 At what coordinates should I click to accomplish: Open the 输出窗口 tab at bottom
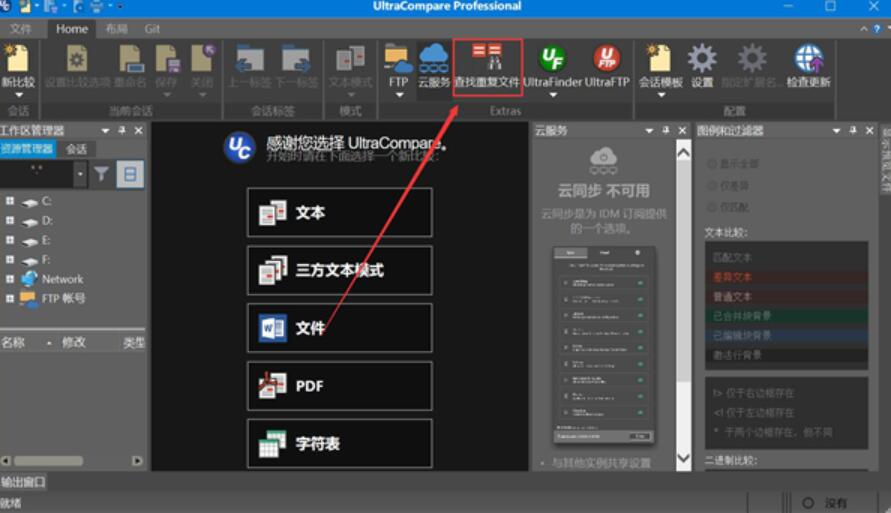pos(23,482)
